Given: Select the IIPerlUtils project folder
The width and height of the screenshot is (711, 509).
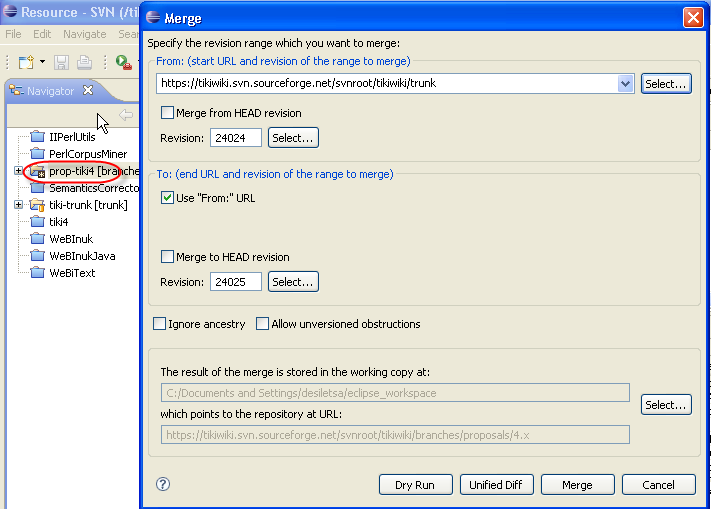Looking at the screenshot, I should pyautogui.click(x=72, y=137).
